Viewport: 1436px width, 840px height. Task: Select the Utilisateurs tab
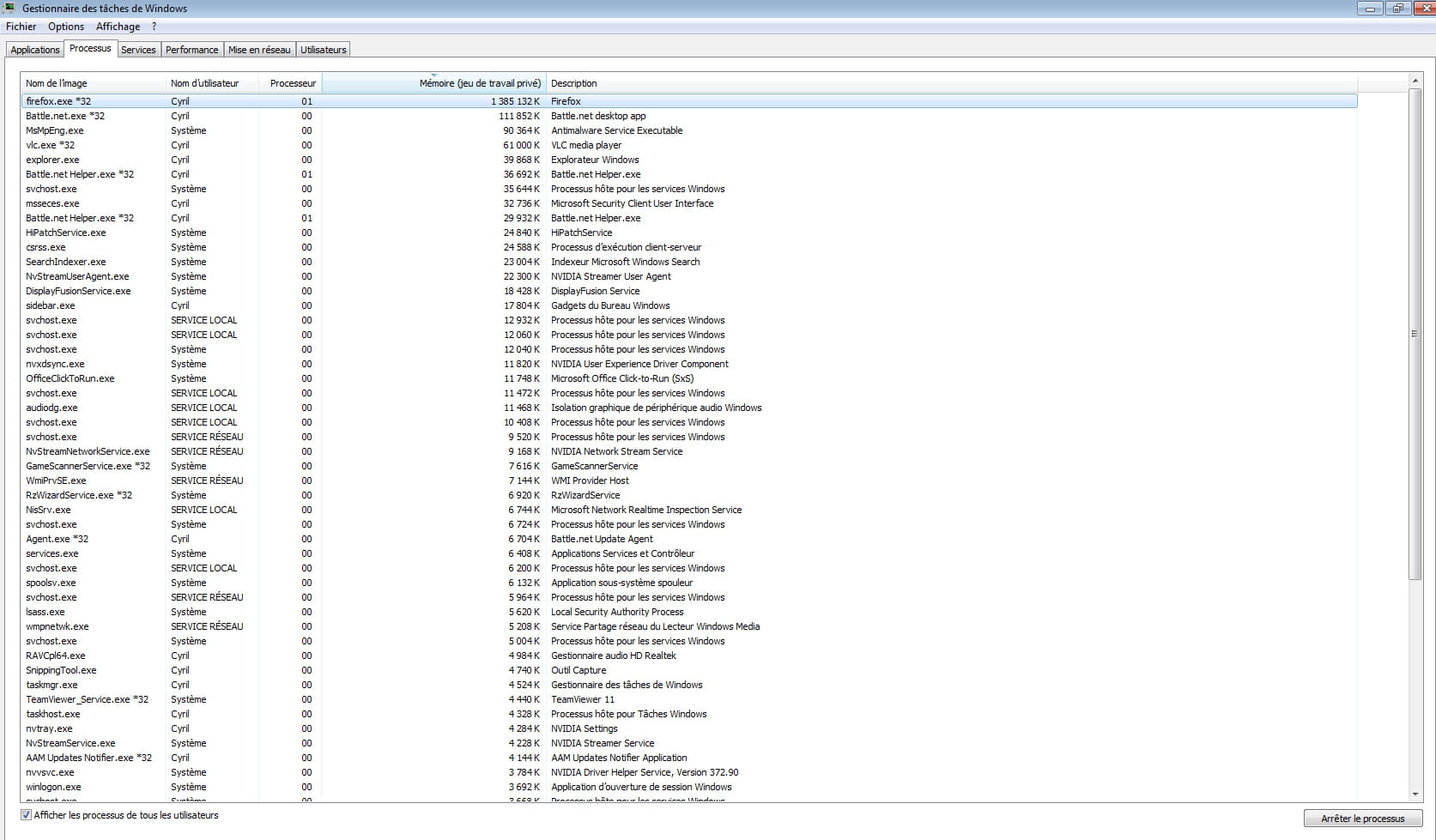[x=324, y=50]
